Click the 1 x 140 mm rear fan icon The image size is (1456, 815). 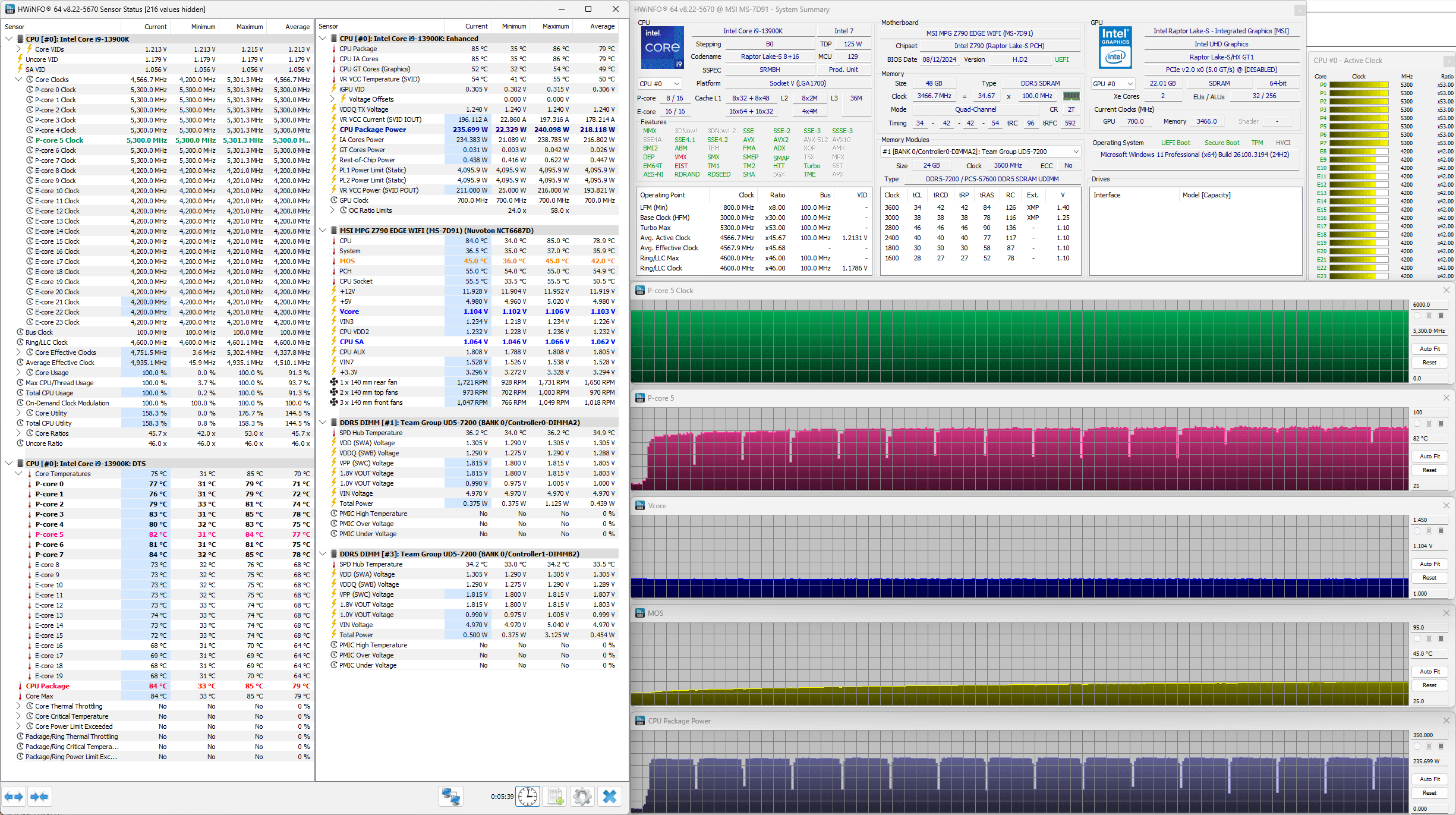[x=334, y=382]
